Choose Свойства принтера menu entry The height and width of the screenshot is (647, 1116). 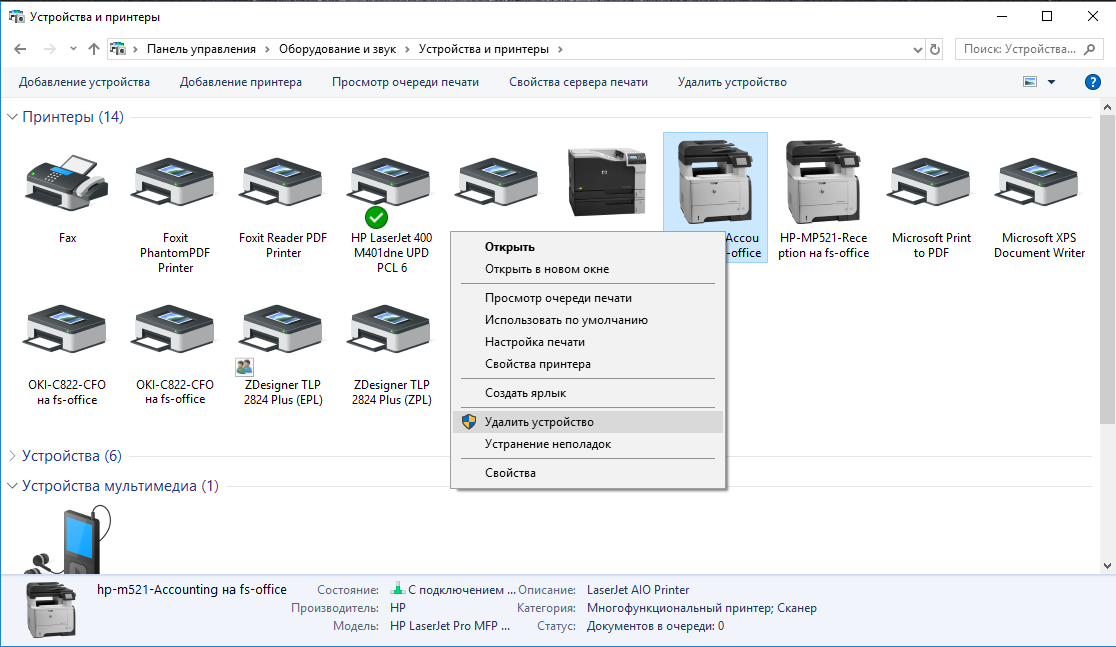(x=588, y=364)
